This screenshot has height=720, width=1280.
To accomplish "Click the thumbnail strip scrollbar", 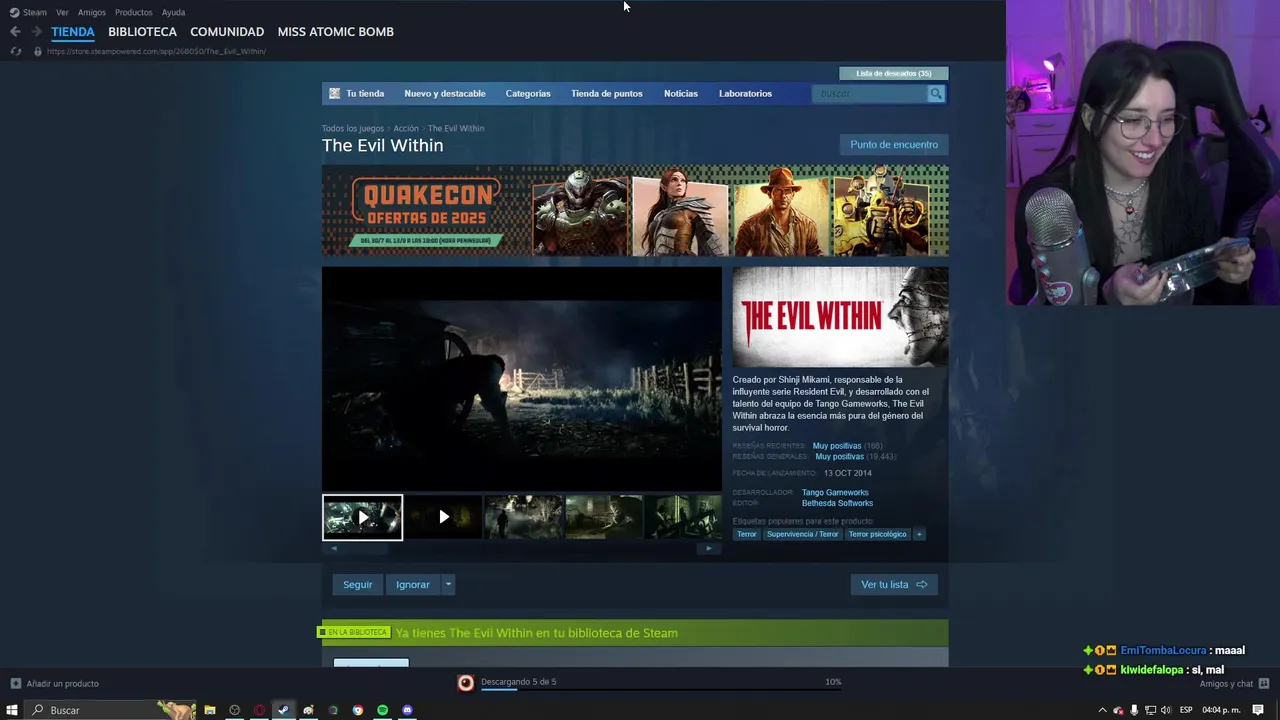I will tap(521, 548).
